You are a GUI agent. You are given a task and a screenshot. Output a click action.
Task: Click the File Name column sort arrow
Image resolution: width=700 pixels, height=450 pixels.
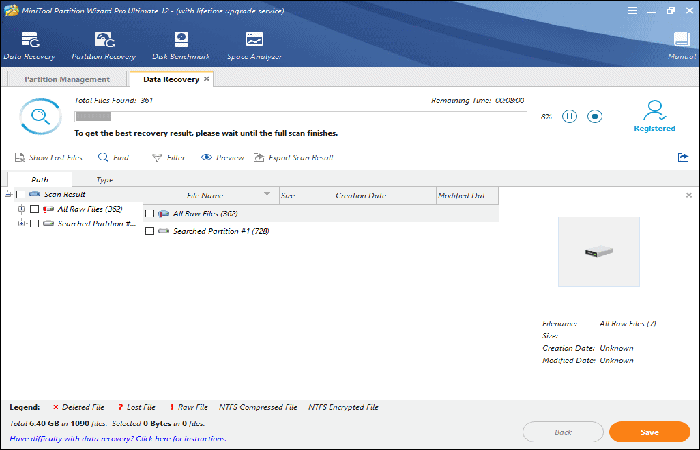pyautogui.click(x=267, y=194)
